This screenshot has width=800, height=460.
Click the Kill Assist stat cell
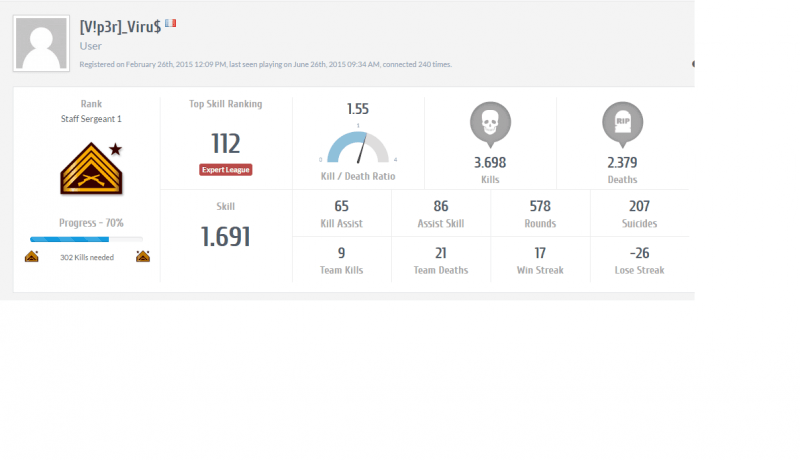click(342, 213)
